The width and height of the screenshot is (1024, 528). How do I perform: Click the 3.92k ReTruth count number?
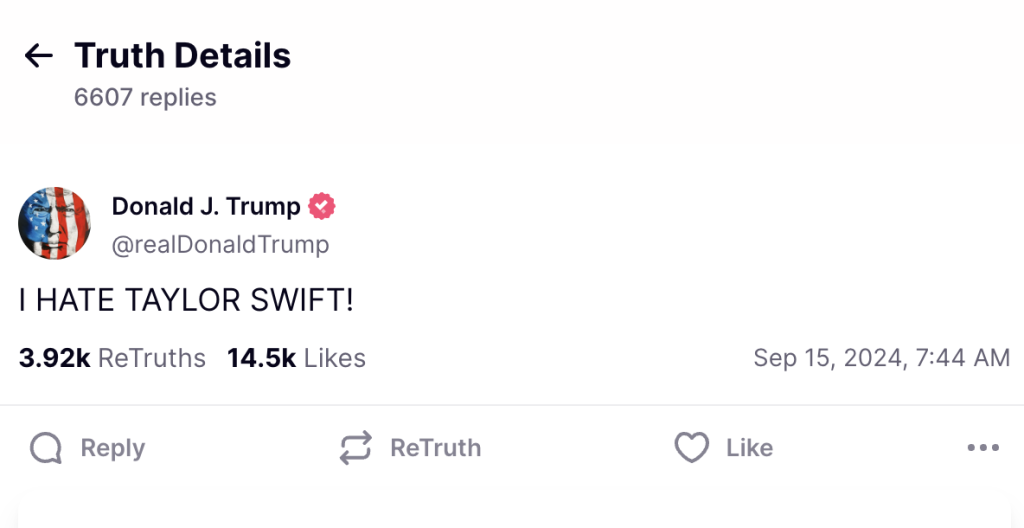point(55,358)
